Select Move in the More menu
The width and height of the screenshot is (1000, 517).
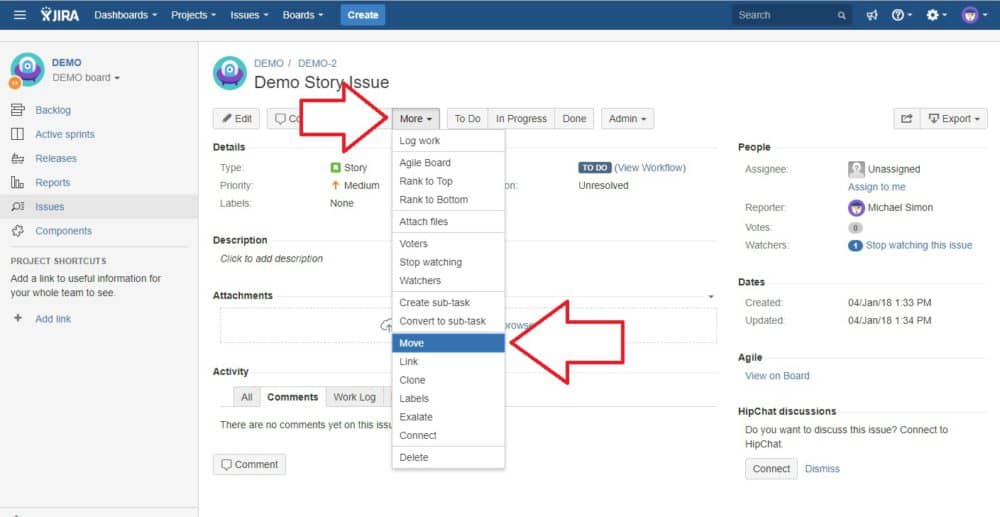448,343
